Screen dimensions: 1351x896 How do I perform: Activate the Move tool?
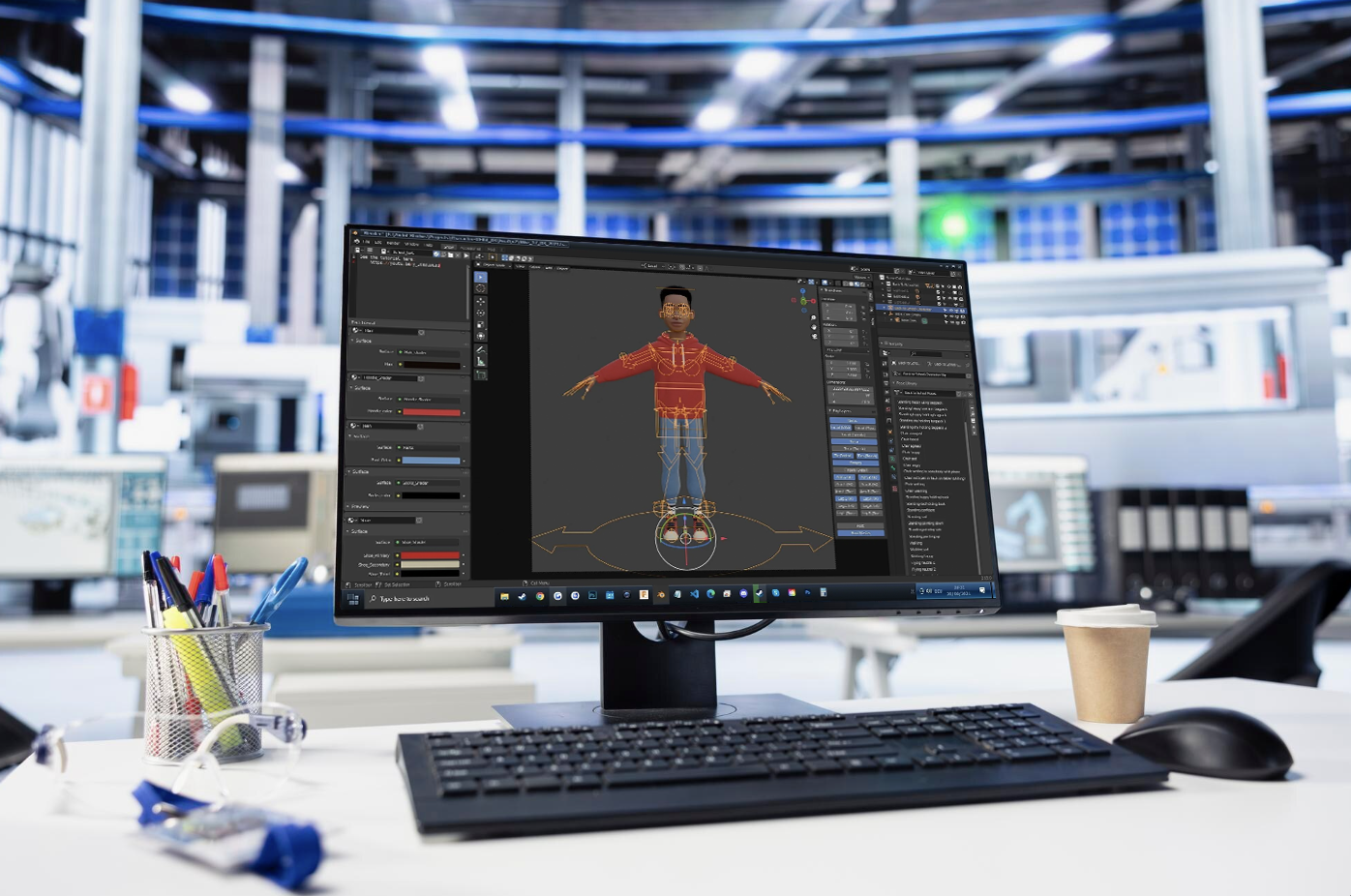[480, 302]
